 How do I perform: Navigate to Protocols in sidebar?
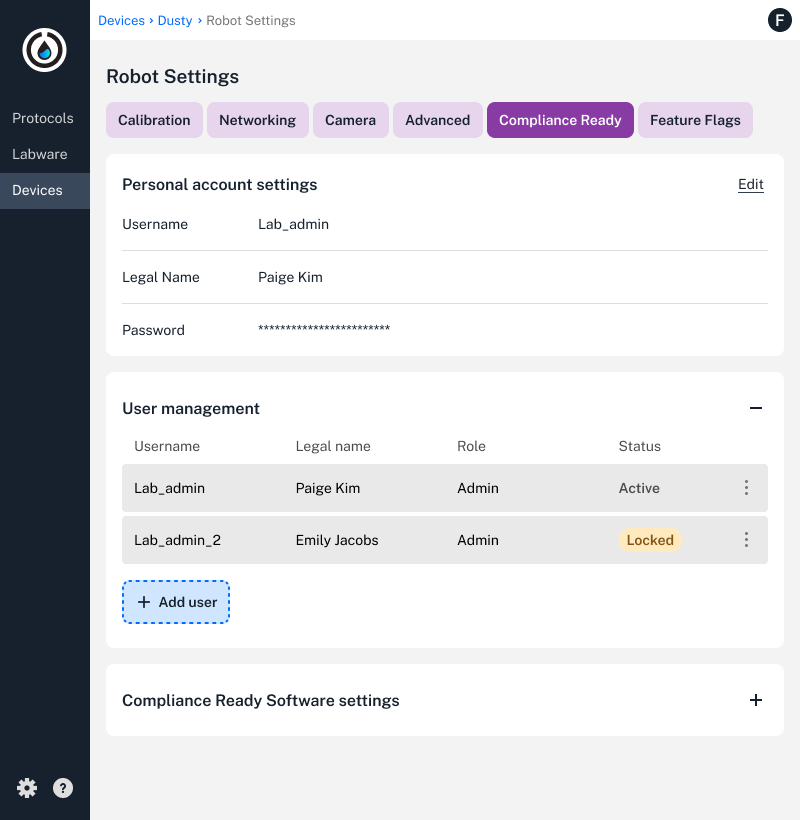pos(45,118)
